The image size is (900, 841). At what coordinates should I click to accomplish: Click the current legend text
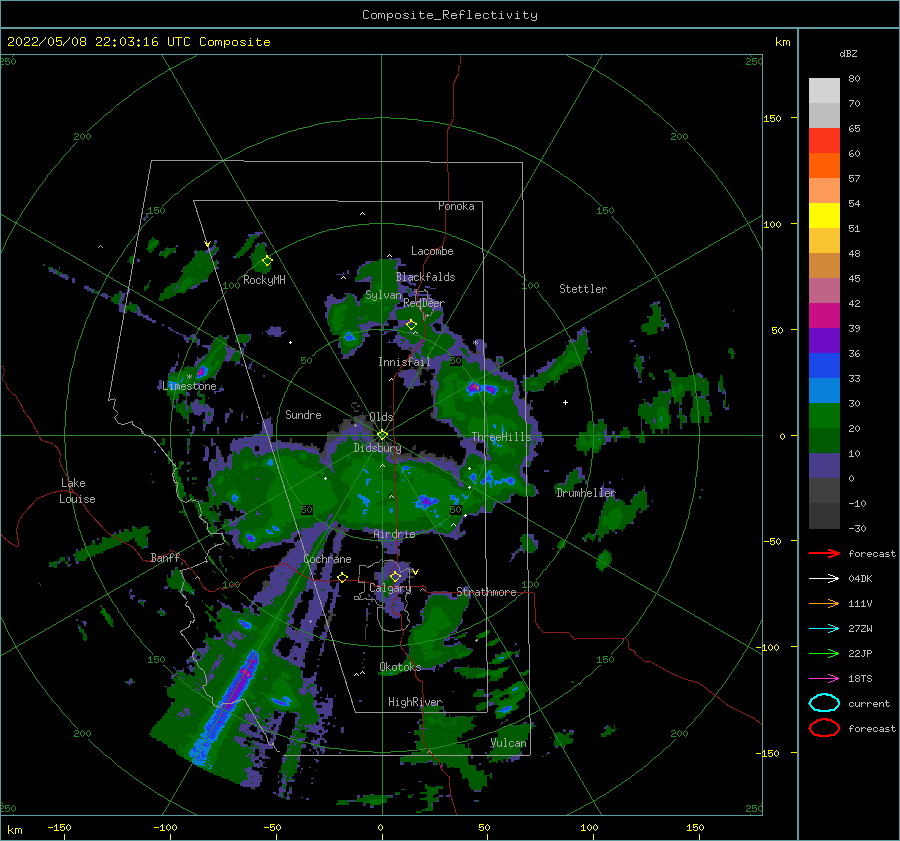pyautogui.click(x=868, y=704)
